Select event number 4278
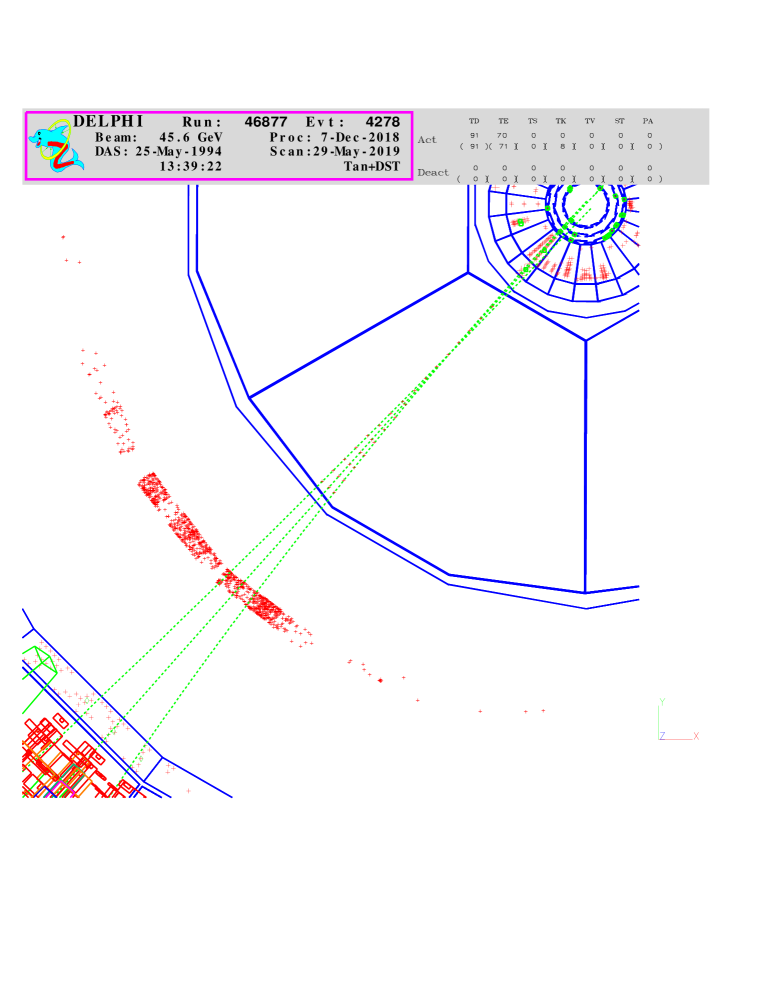The height and width of the screenshot is (987, 763). tap(383, 122)
